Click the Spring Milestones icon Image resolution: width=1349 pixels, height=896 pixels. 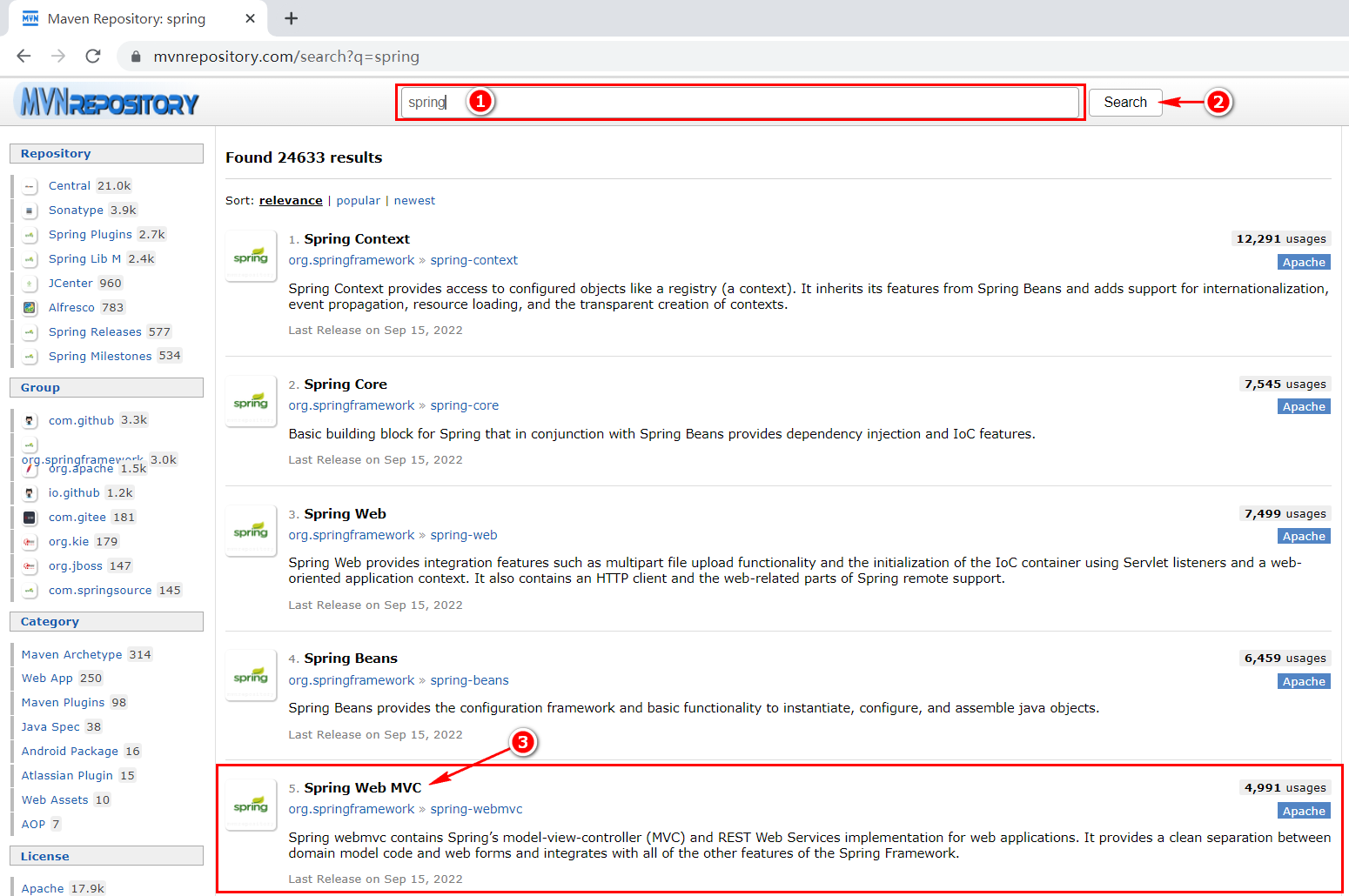coord(30,357)
